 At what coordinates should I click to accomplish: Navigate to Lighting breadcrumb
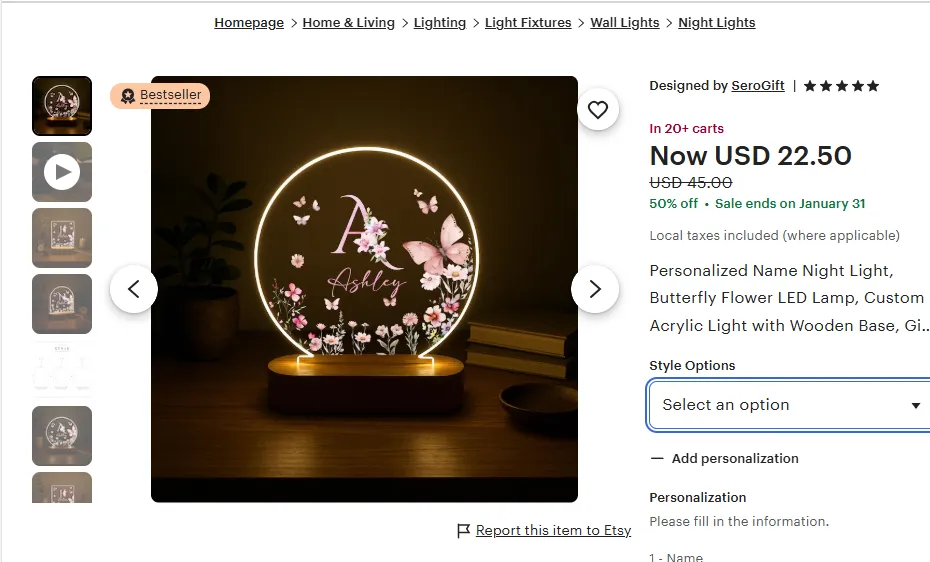pyautogui.click(x=440, y=23)
